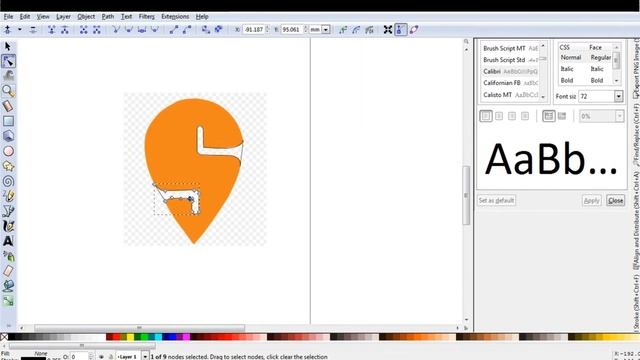The image size is (640, 360).
Task: Select the Edit paths by nodes tool
Action: (8, 61)
